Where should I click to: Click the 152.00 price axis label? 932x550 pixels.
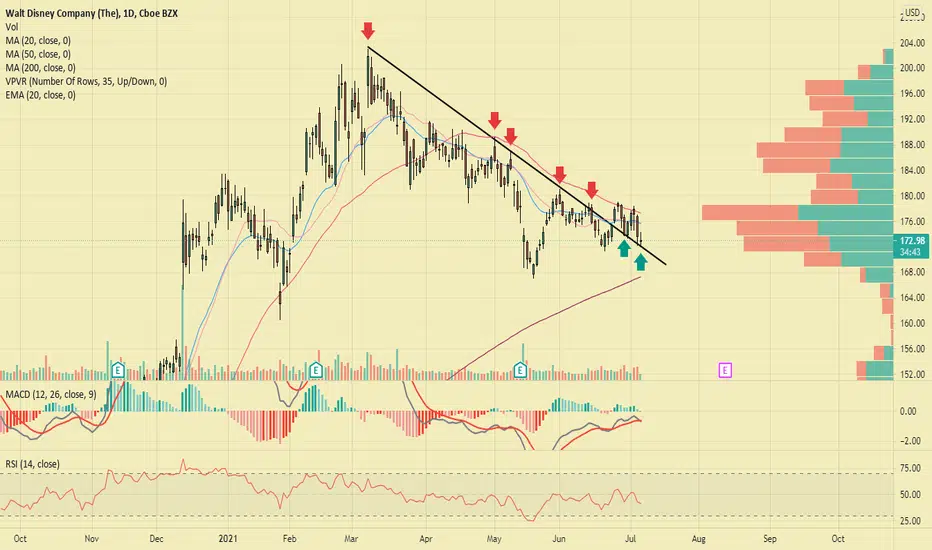pyautogui.click(x=912, y=375)
